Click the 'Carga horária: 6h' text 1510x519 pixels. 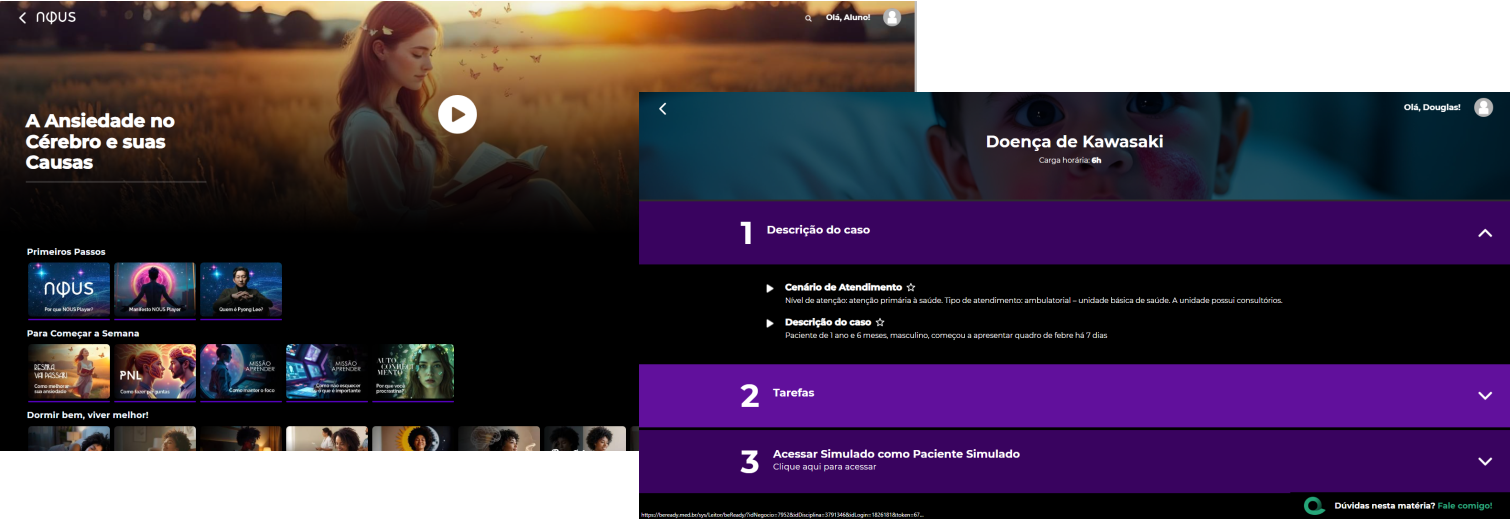point(1070,160)
